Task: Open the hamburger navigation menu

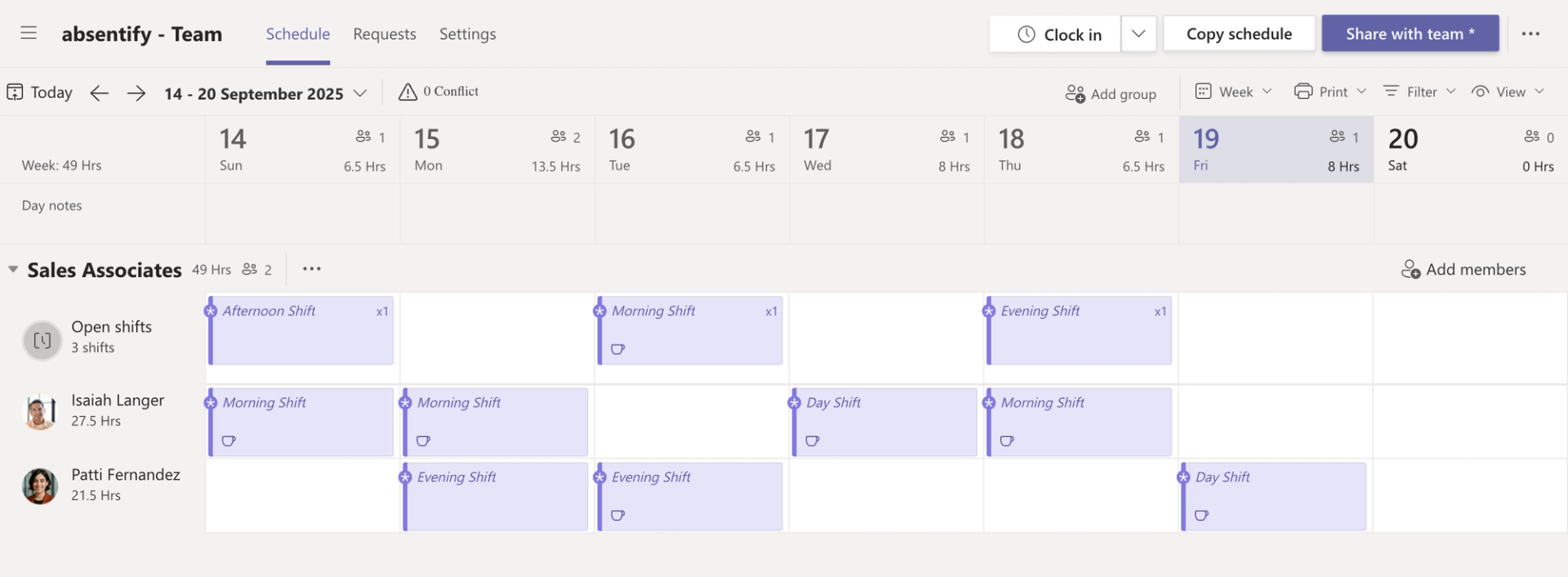Action: tap(29, 34)
